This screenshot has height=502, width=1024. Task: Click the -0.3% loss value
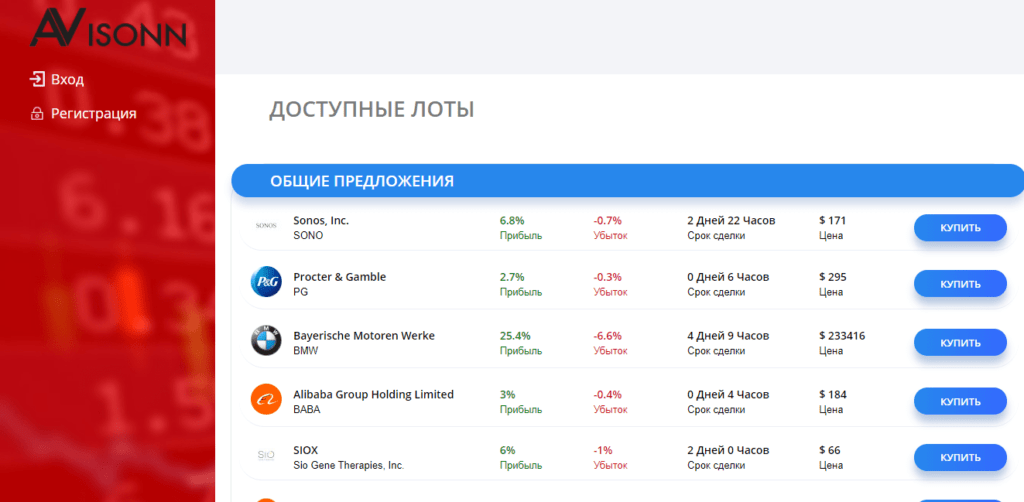click(607, 277)
